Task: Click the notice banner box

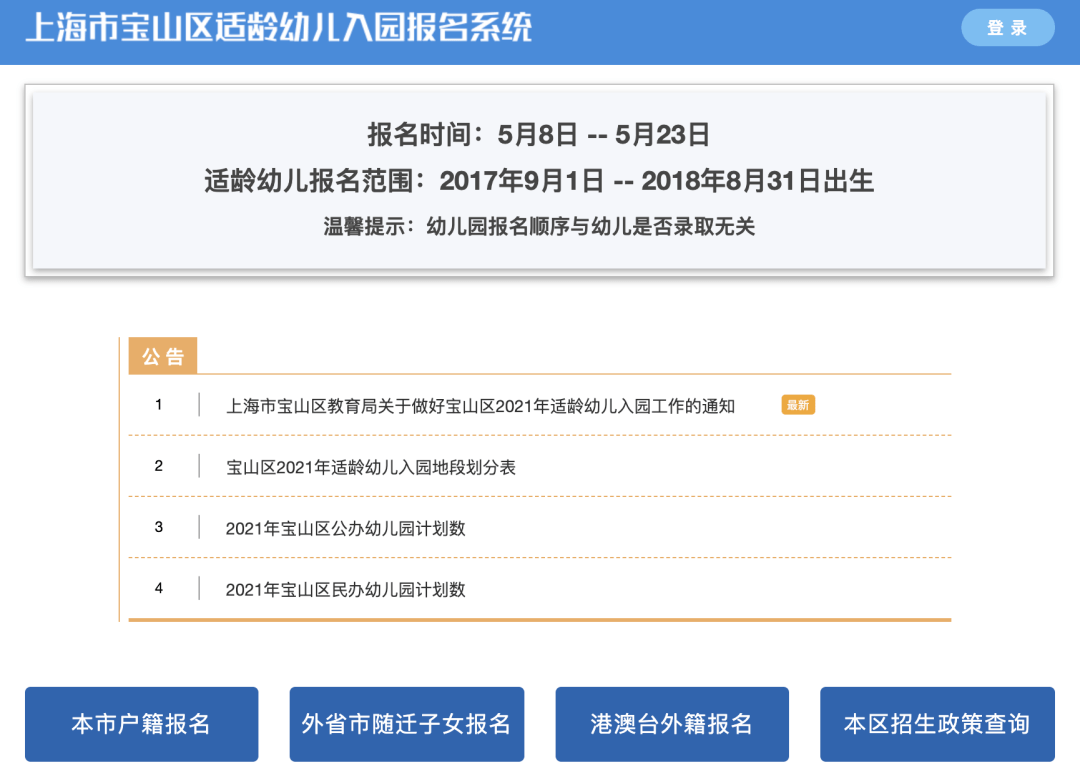Action: click(540, 178)
